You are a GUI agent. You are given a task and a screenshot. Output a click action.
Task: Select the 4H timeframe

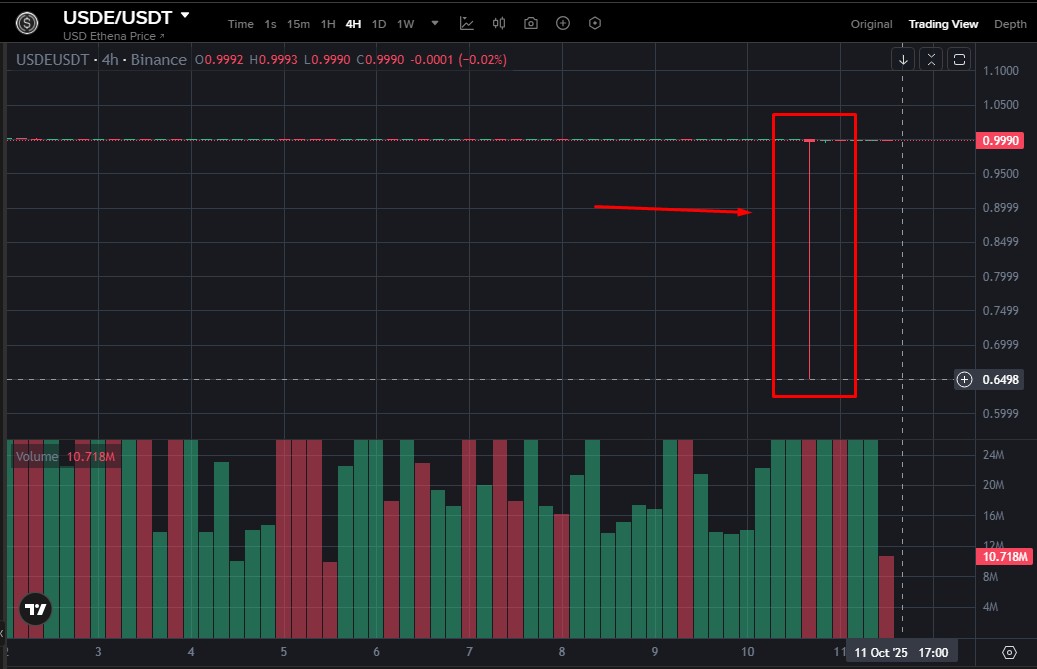click(353, 24)
